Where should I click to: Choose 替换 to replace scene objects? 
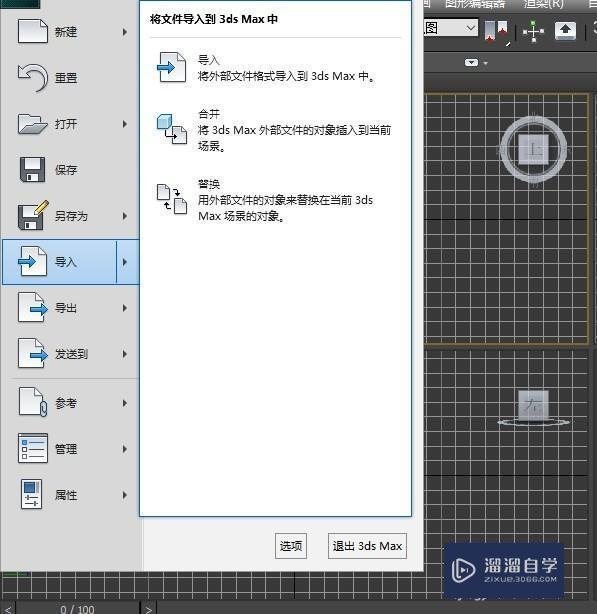pos(275,200)
